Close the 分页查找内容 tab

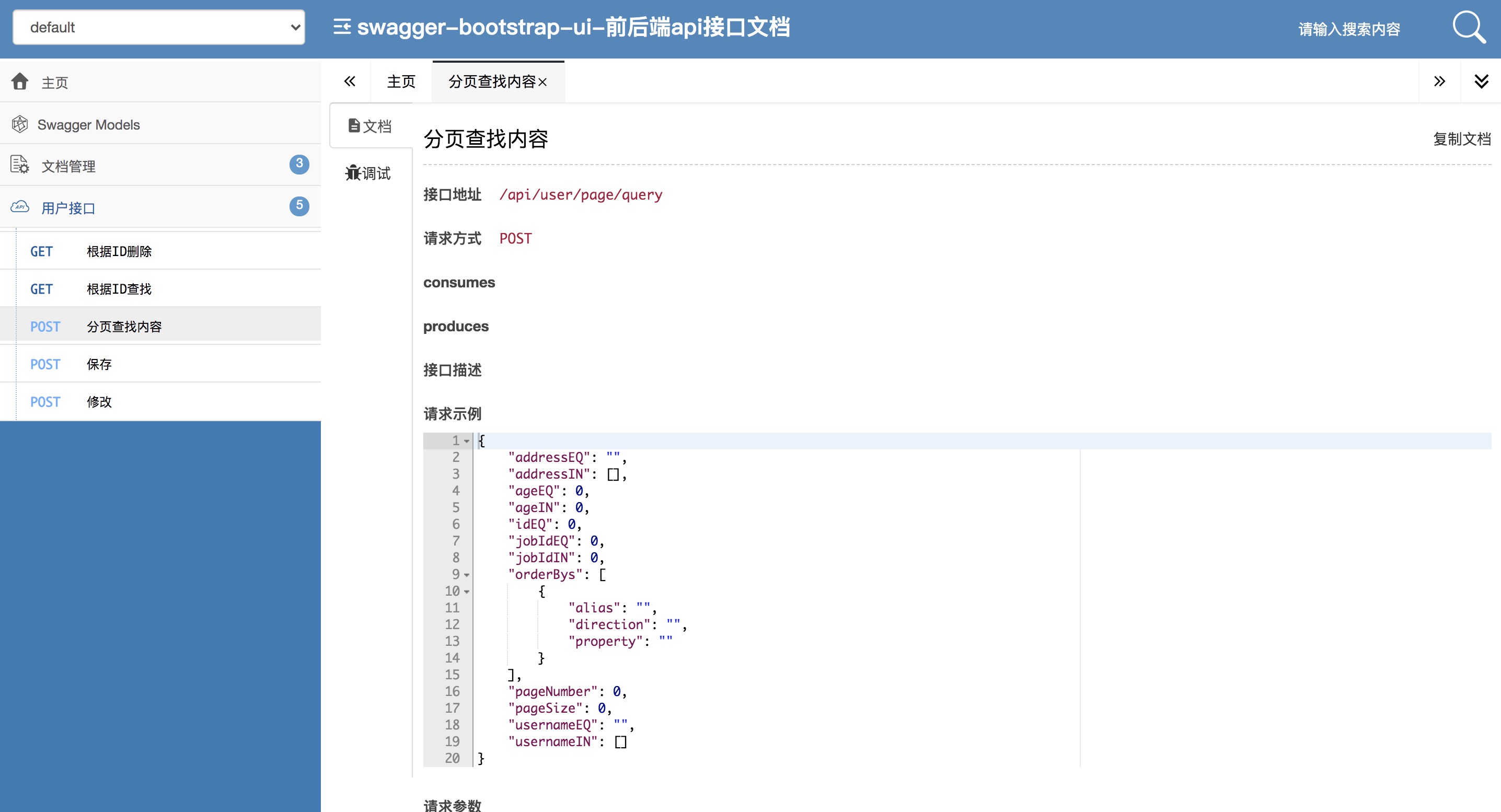(542, 83)
